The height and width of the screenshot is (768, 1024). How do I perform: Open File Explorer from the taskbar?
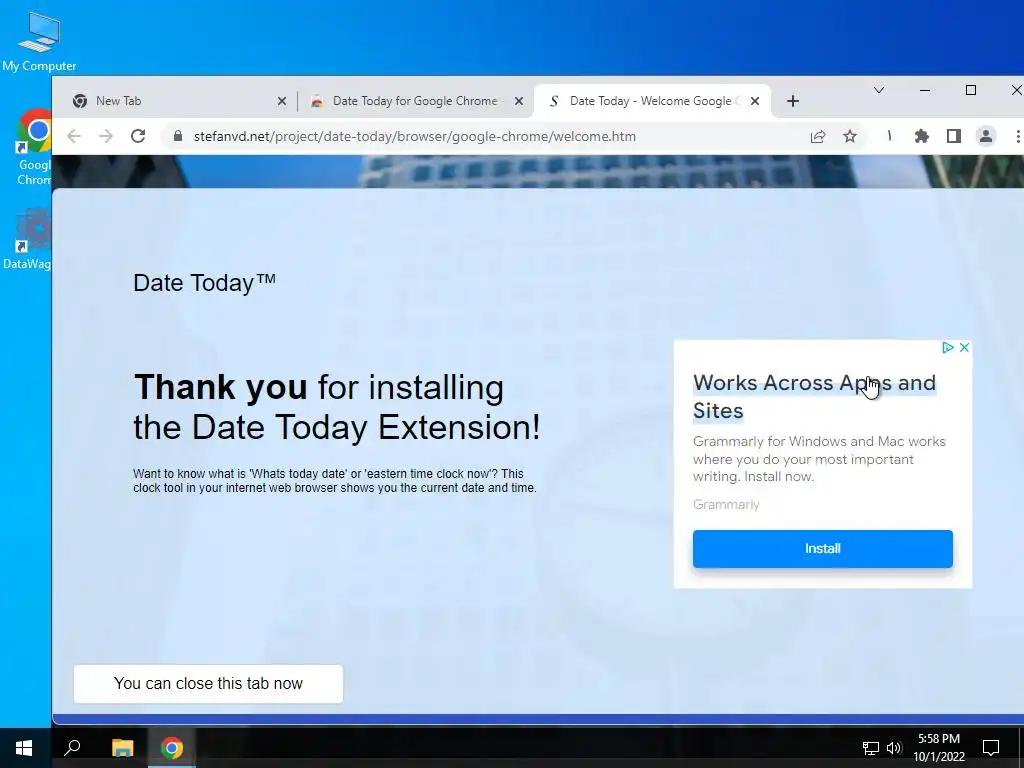tap(122, 748)
